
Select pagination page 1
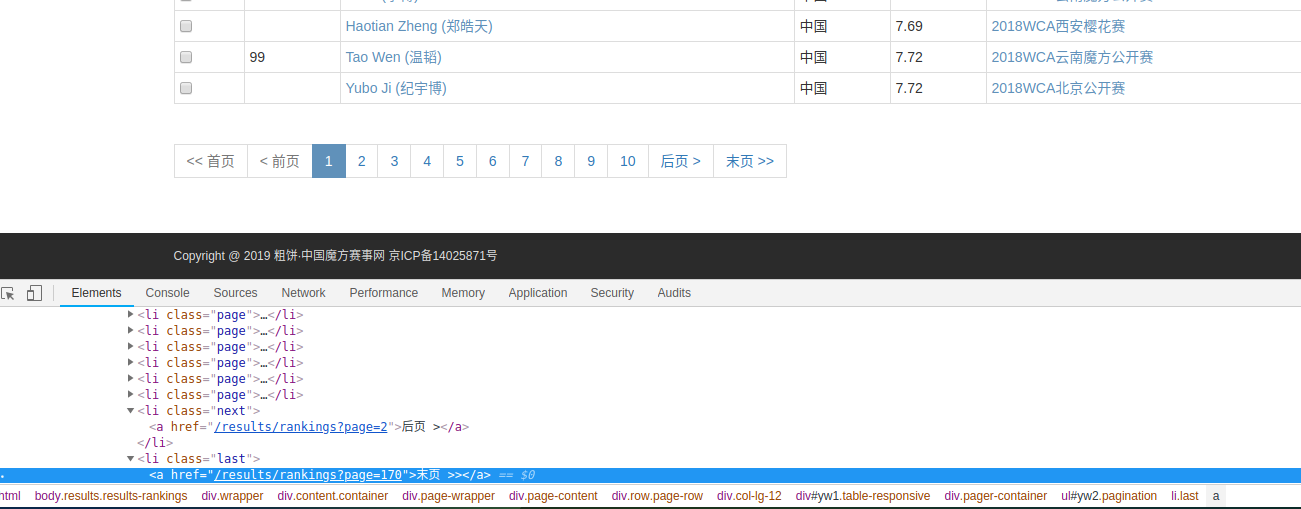(x=328, y=161)
